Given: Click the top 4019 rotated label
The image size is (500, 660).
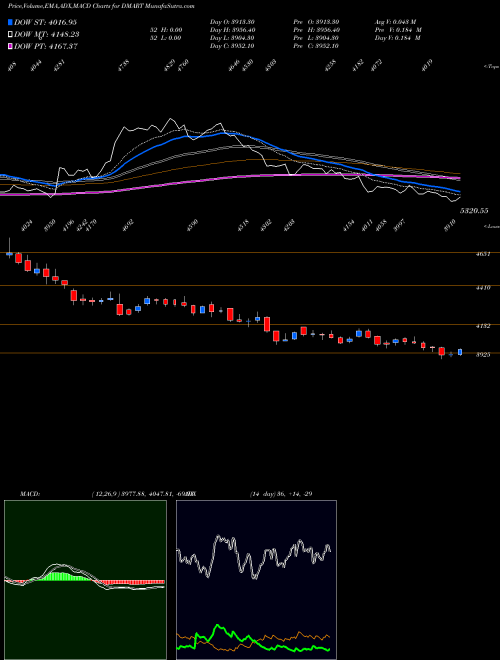Looking at the screenshot, I should (x=428, y=66).
